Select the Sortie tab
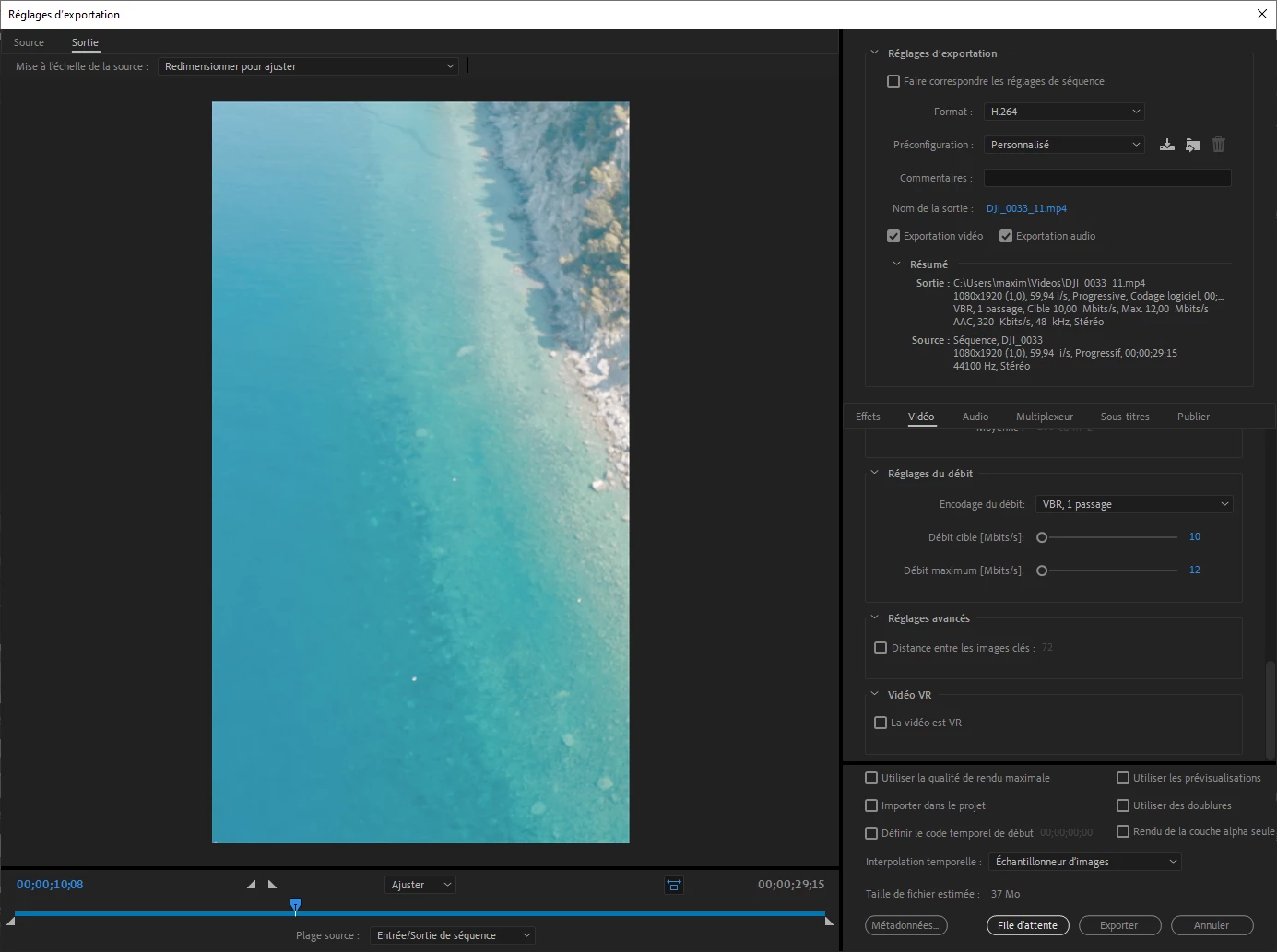Image resolution: width=1277 pixels, height=952 pixels. tap(85, 42)
